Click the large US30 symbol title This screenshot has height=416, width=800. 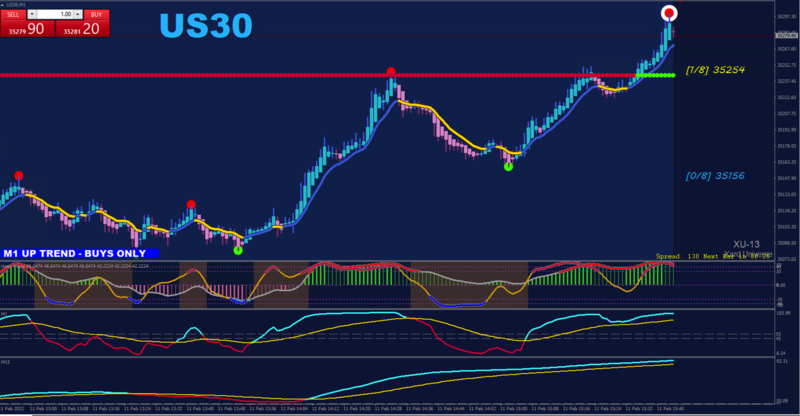point(206,26)
